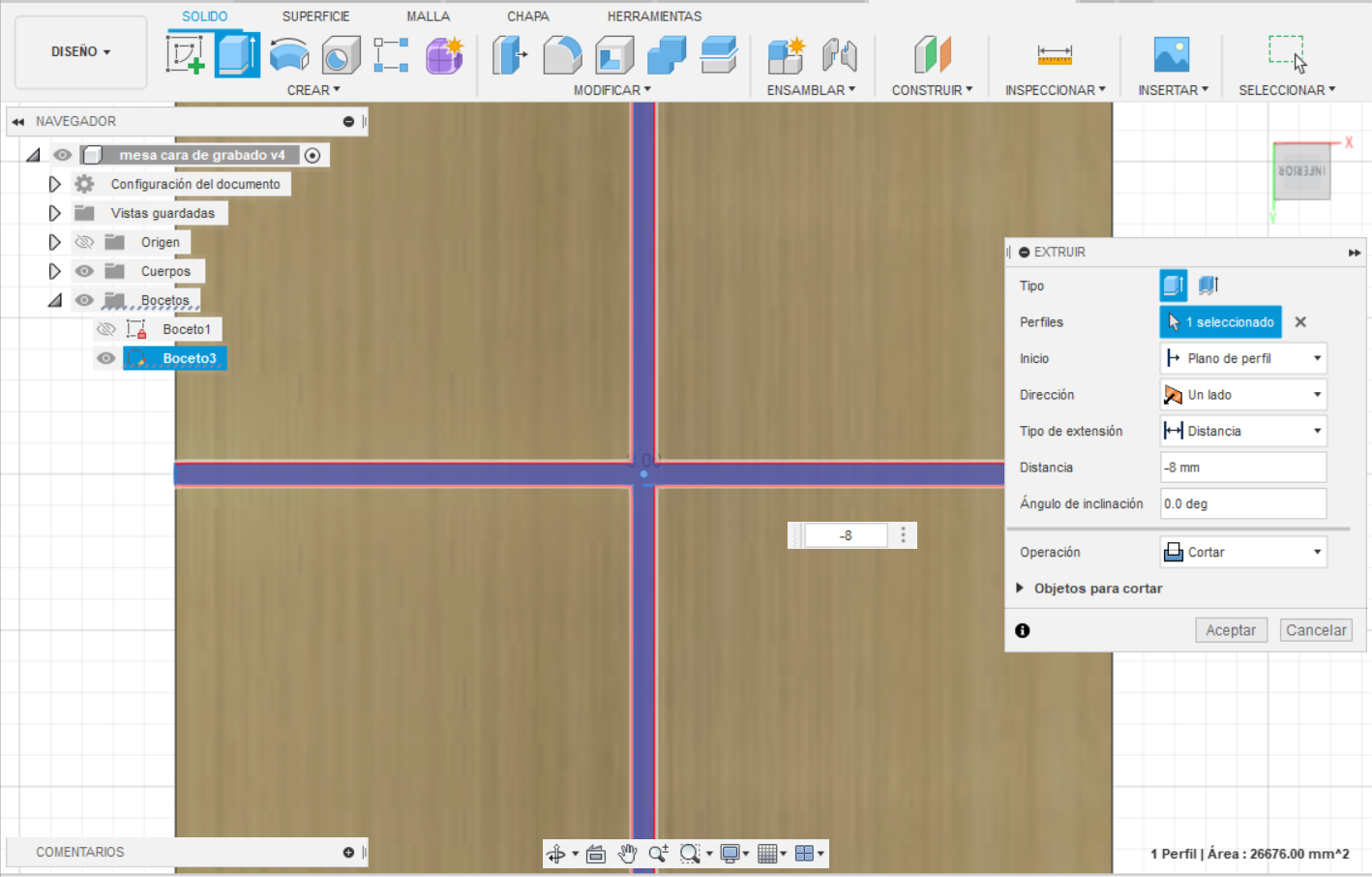This screenshot has width=1372, height=877.
Task: Open the Inicio dropdown
Action: (x=1243, y=358)
